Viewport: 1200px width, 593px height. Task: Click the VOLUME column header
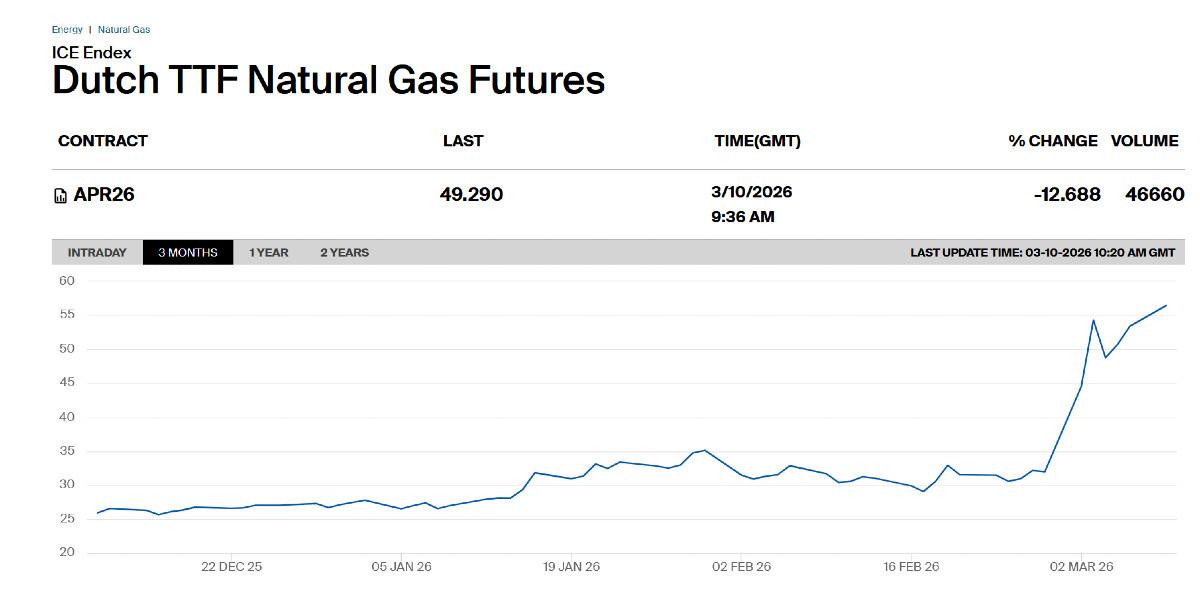1145,141
